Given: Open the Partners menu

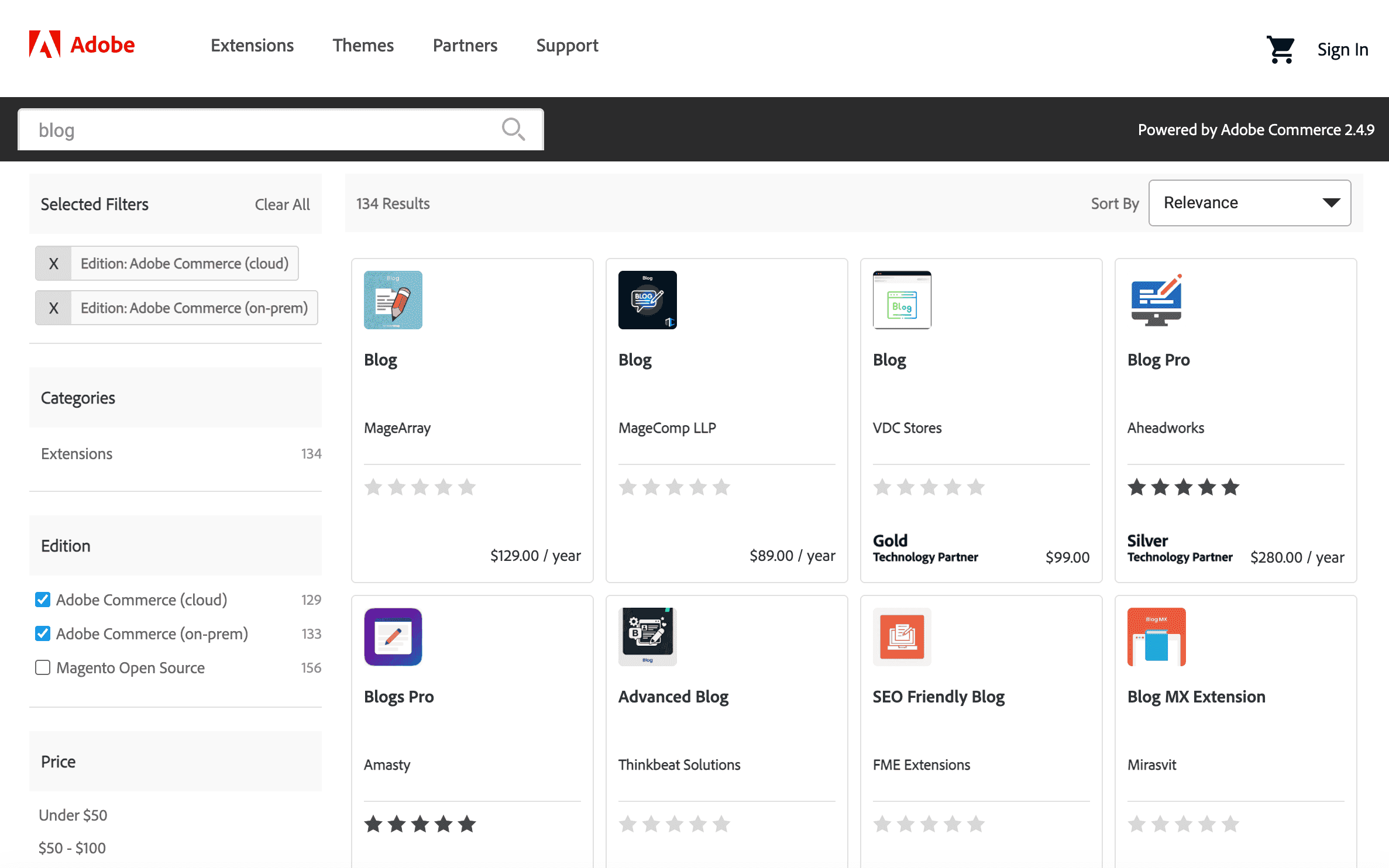Looking at the screenshot, I should [465, 46].
